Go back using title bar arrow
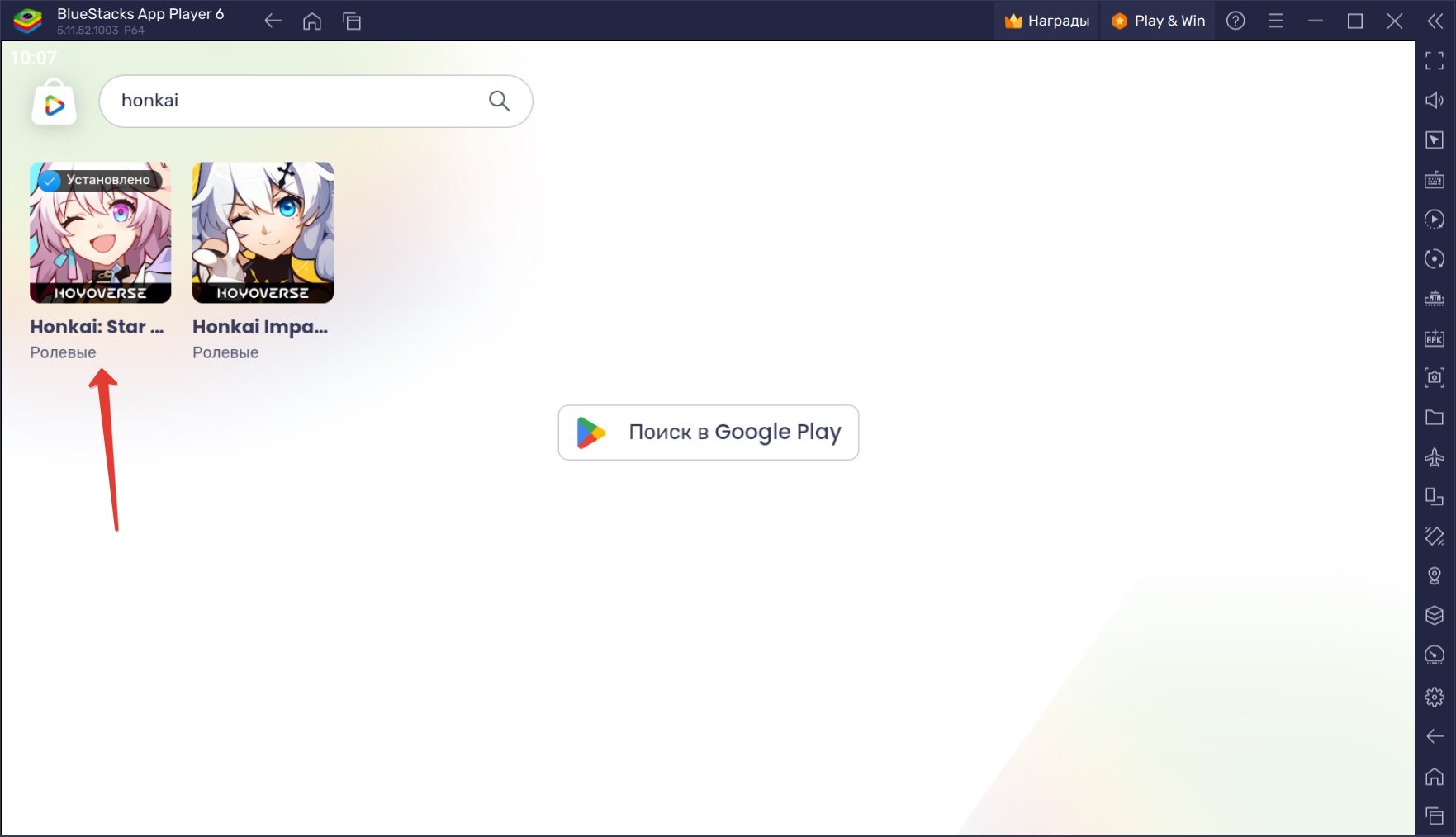The height and width of the screenshot is (837, 1456). pyautogui.click(x=273, y=21)
